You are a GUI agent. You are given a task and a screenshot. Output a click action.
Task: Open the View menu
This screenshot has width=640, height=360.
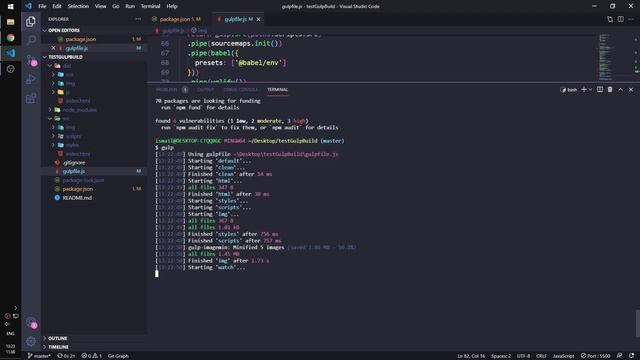coord(100,6)
